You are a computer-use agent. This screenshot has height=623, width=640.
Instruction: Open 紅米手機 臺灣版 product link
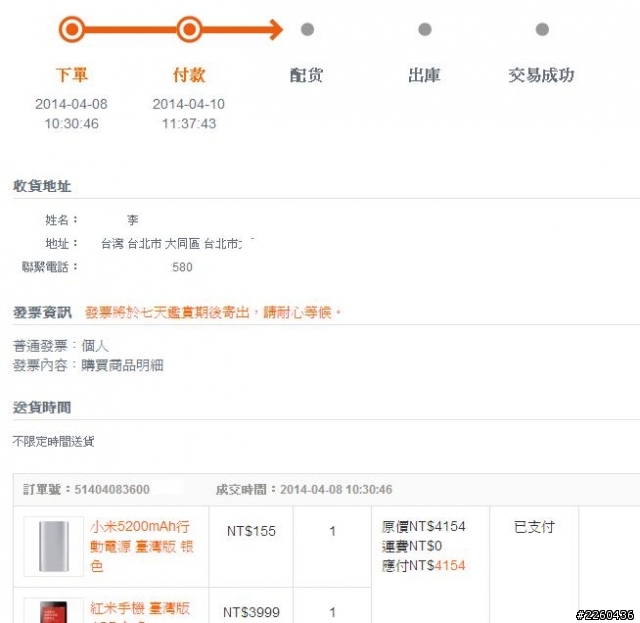tap(140, 609)
